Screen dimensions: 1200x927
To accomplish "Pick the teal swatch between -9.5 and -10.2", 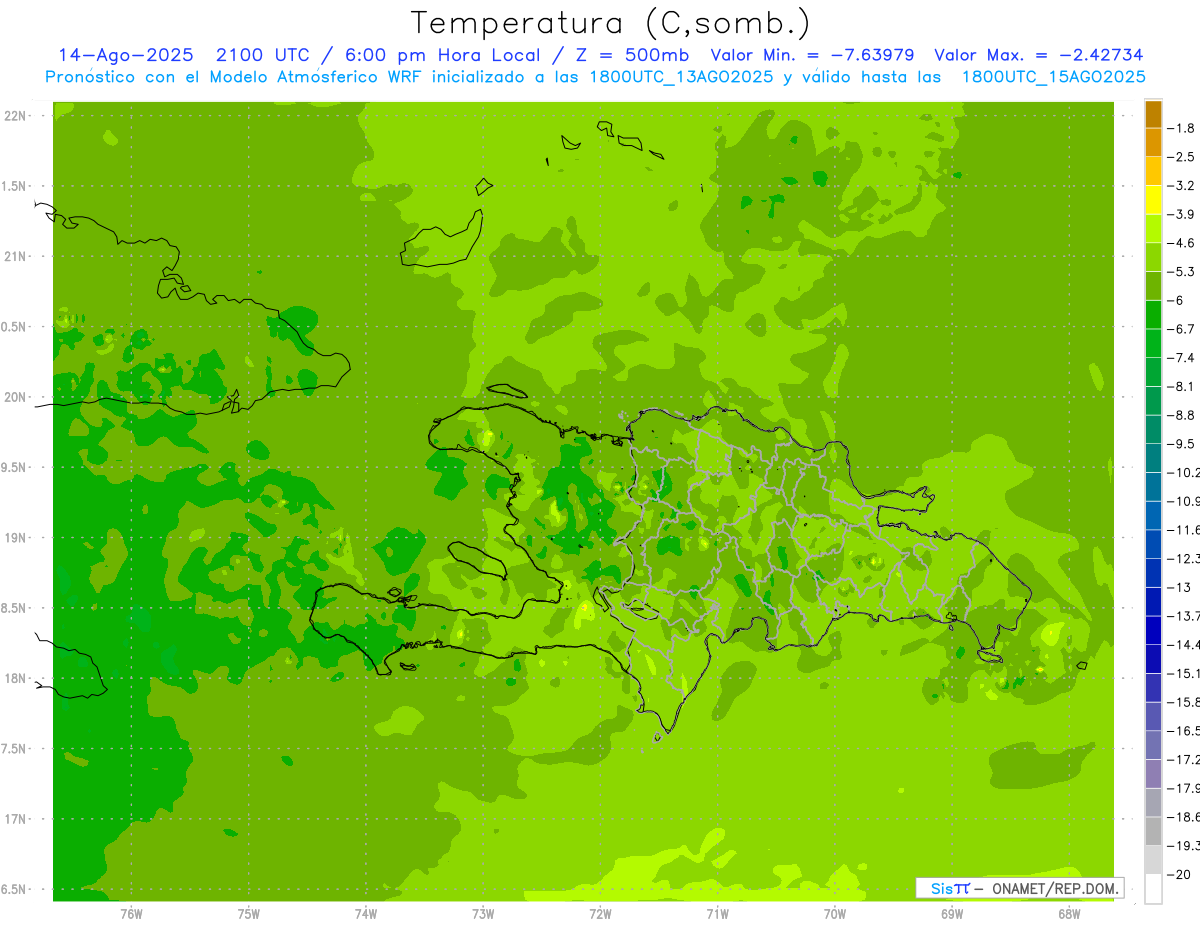I will (1153, 458).
